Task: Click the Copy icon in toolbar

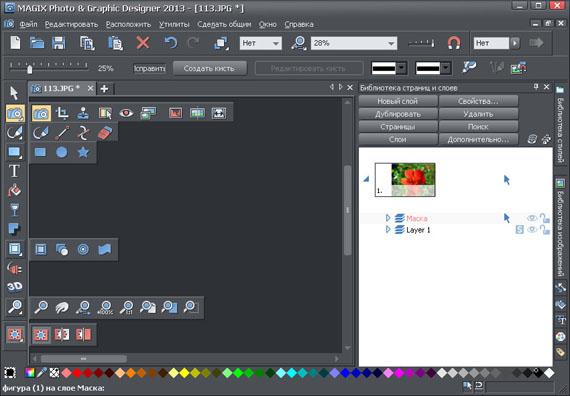Action: point(87,43)
